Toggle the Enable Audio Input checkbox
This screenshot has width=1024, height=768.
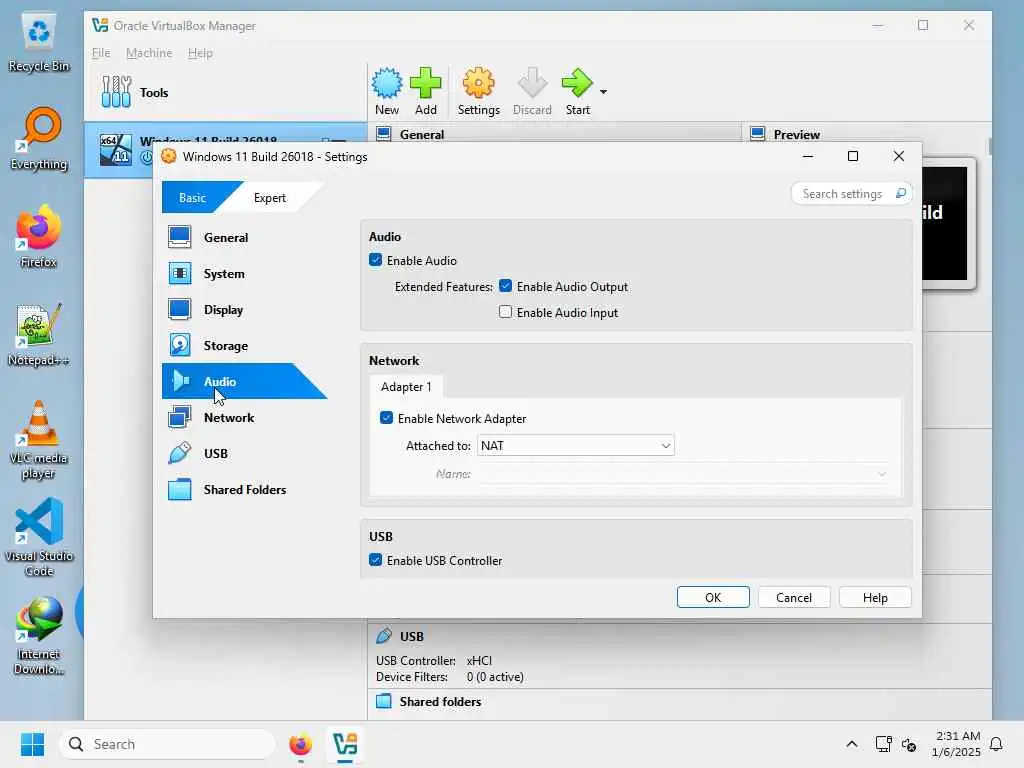pyautogui.click(x=505, y=312)
